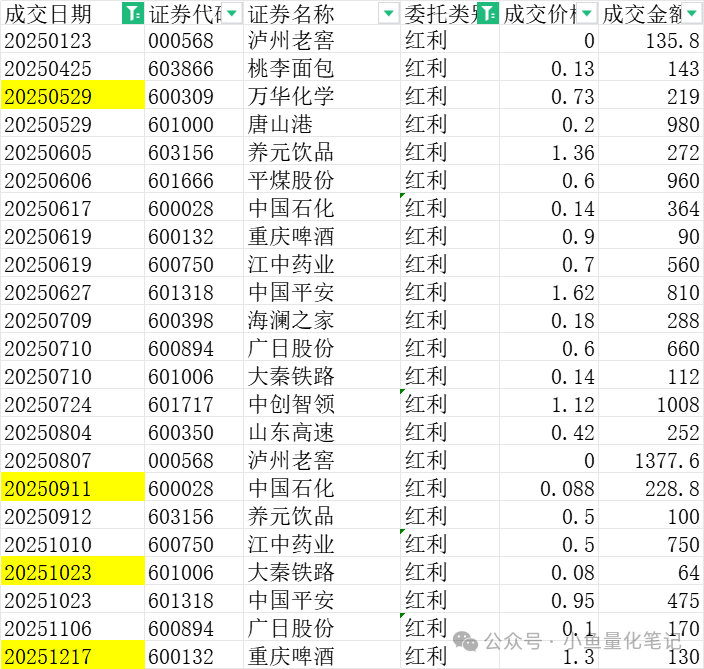Click date cell 20250425
This screenshot has width=704, height=669.
pyautogui.click(x=73, y=67)
